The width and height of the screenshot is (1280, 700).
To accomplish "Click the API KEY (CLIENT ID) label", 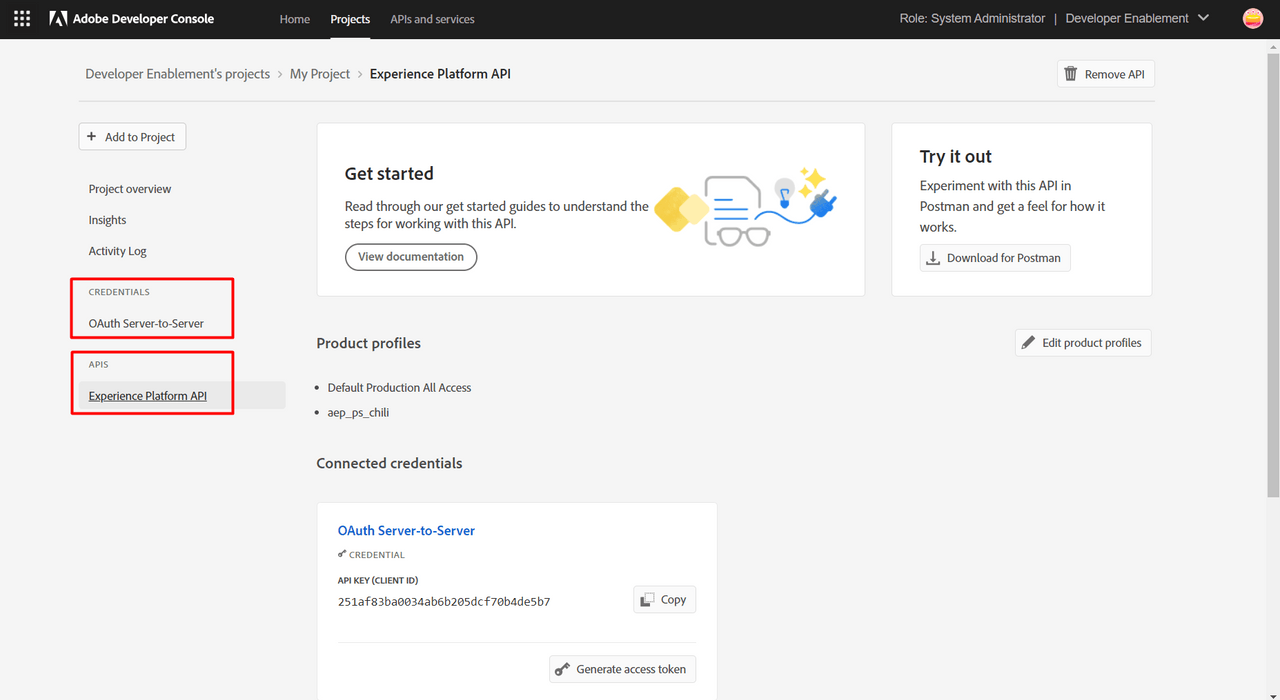I will (378, 580).
